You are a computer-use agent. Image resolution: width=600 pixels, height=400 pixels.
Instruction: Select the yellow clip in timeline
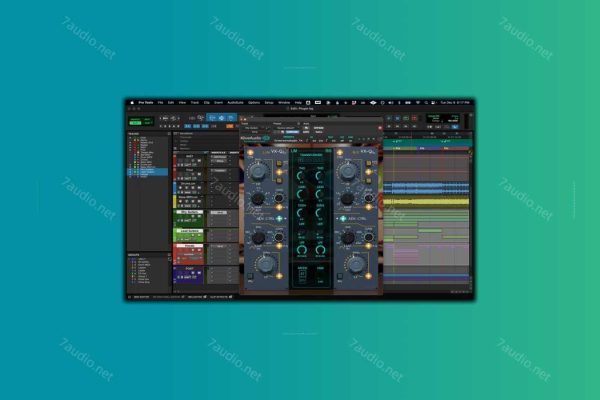pyautogui.click(x=426, y=201)
